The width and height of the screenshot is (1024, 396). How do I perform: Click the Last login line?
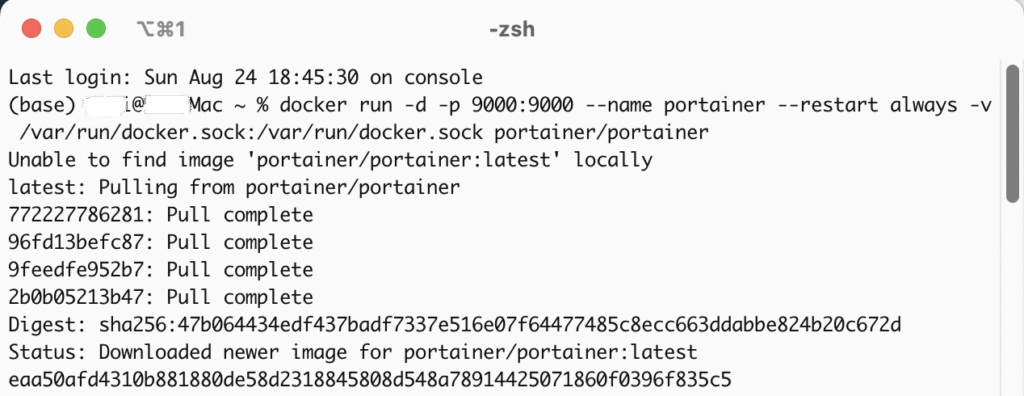pyautogui.click(x=245, y=78)
